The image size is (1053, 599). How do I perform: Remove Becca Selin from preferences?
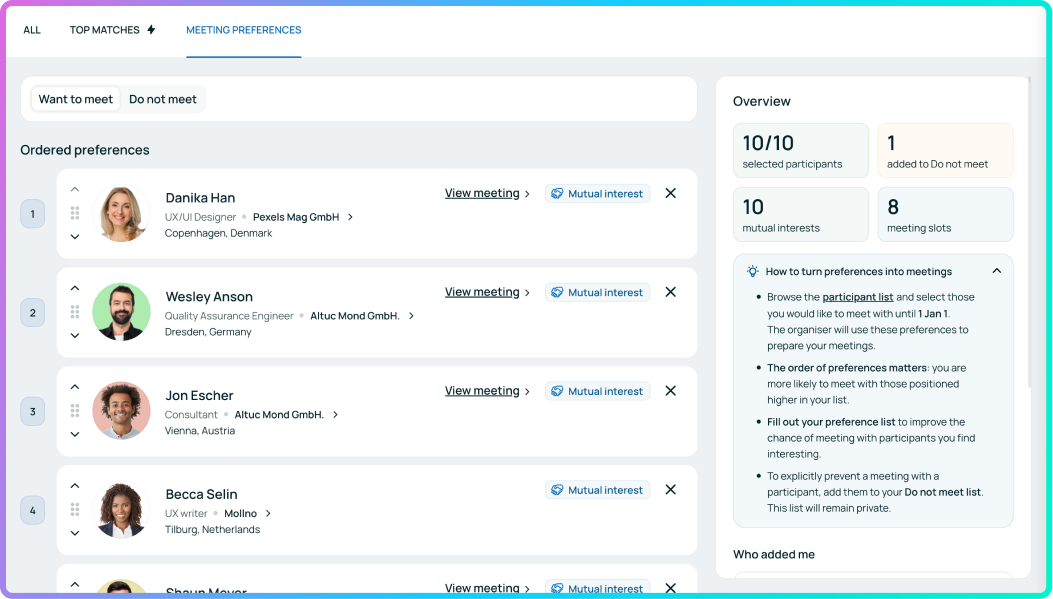click(670, 490)
